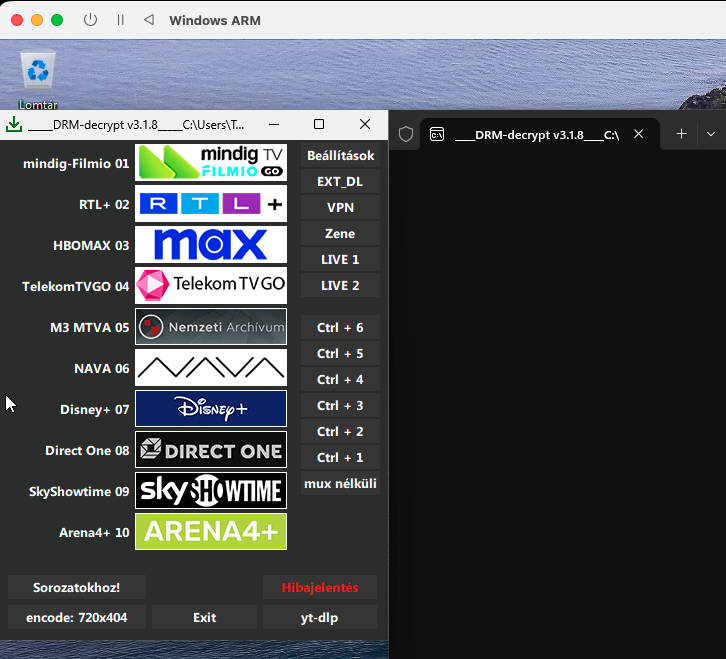This screenshot has height=659, width=726.
Task: Launch the yt-dlp button
Action: [320, 617]
